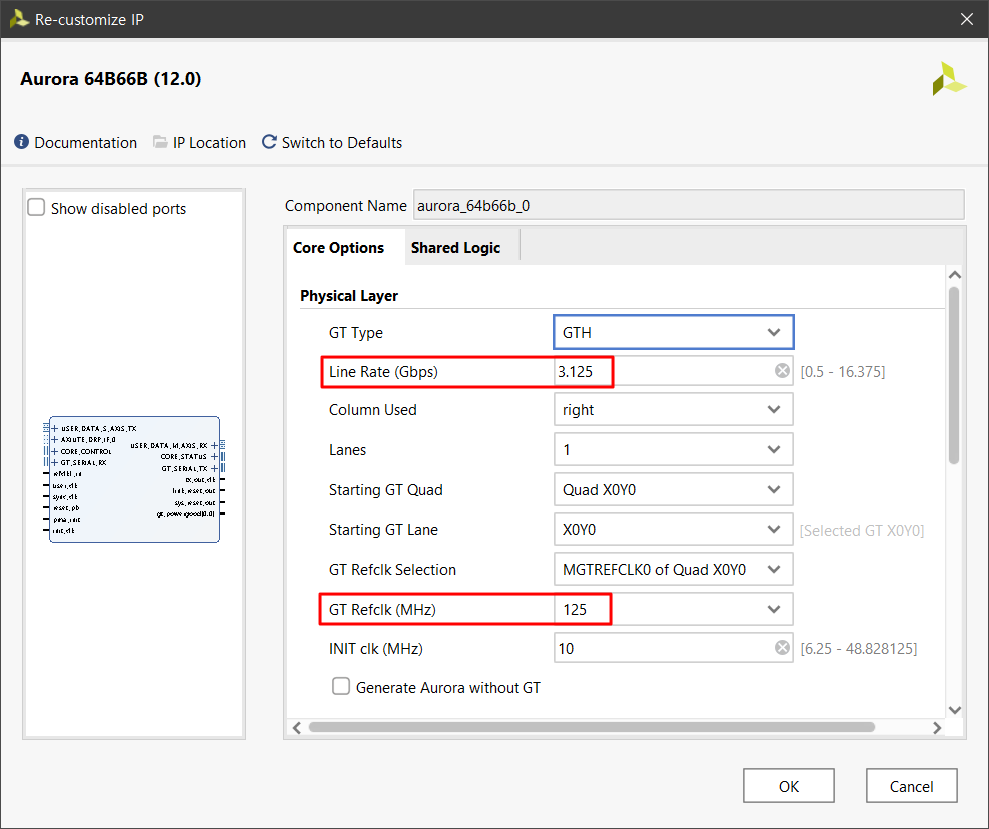989x829 pixels.
Task: Click the scroll down arrow
Action: (x=954, y=710)
